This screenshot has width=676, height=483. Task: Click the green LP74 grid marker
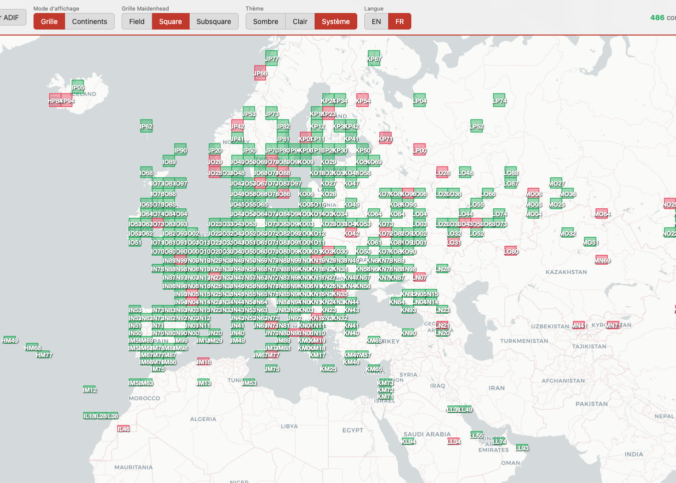[x=499, y=100]
